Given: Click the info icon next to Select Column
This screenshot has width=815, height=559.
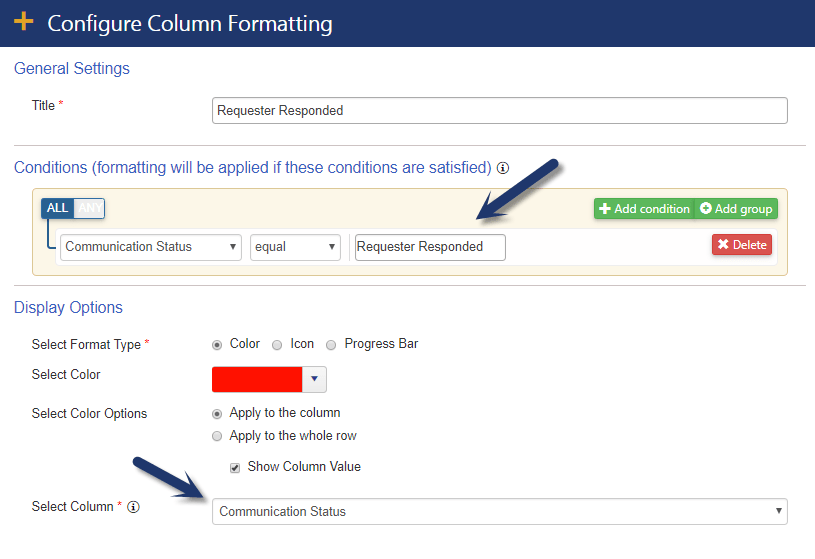Looking at the screenshot, I should [x=134, y=507].
